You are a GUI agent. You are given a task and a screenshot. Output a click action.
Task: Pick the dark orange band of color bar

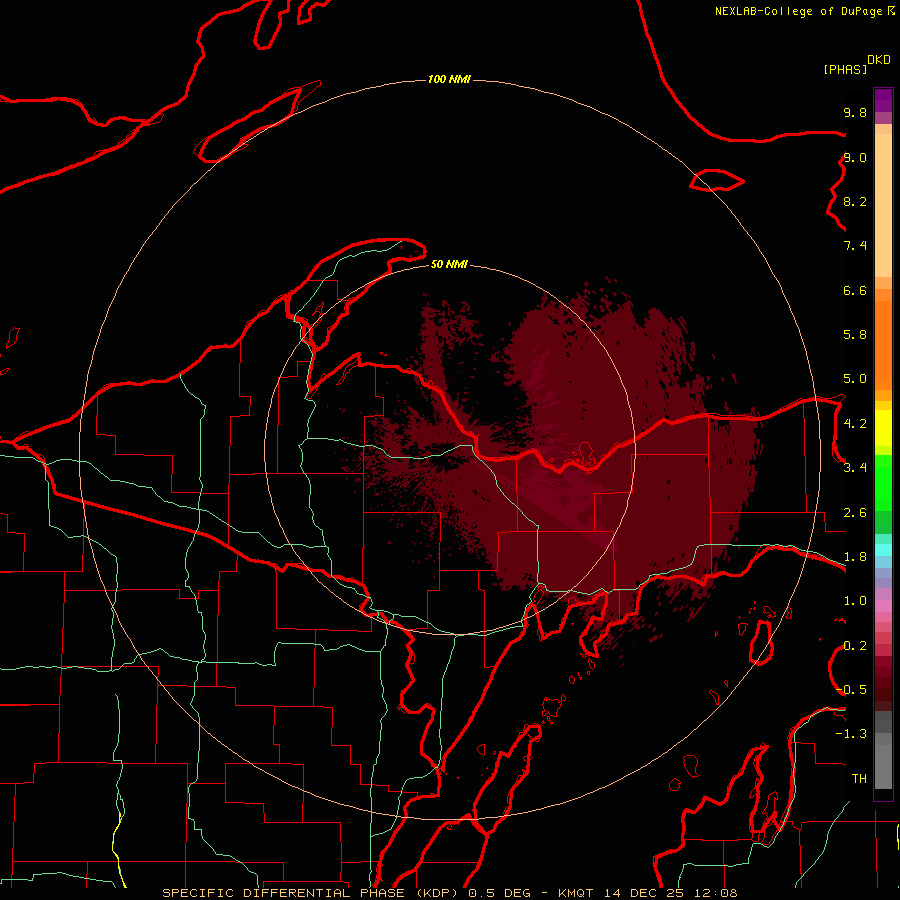(883, 346)
